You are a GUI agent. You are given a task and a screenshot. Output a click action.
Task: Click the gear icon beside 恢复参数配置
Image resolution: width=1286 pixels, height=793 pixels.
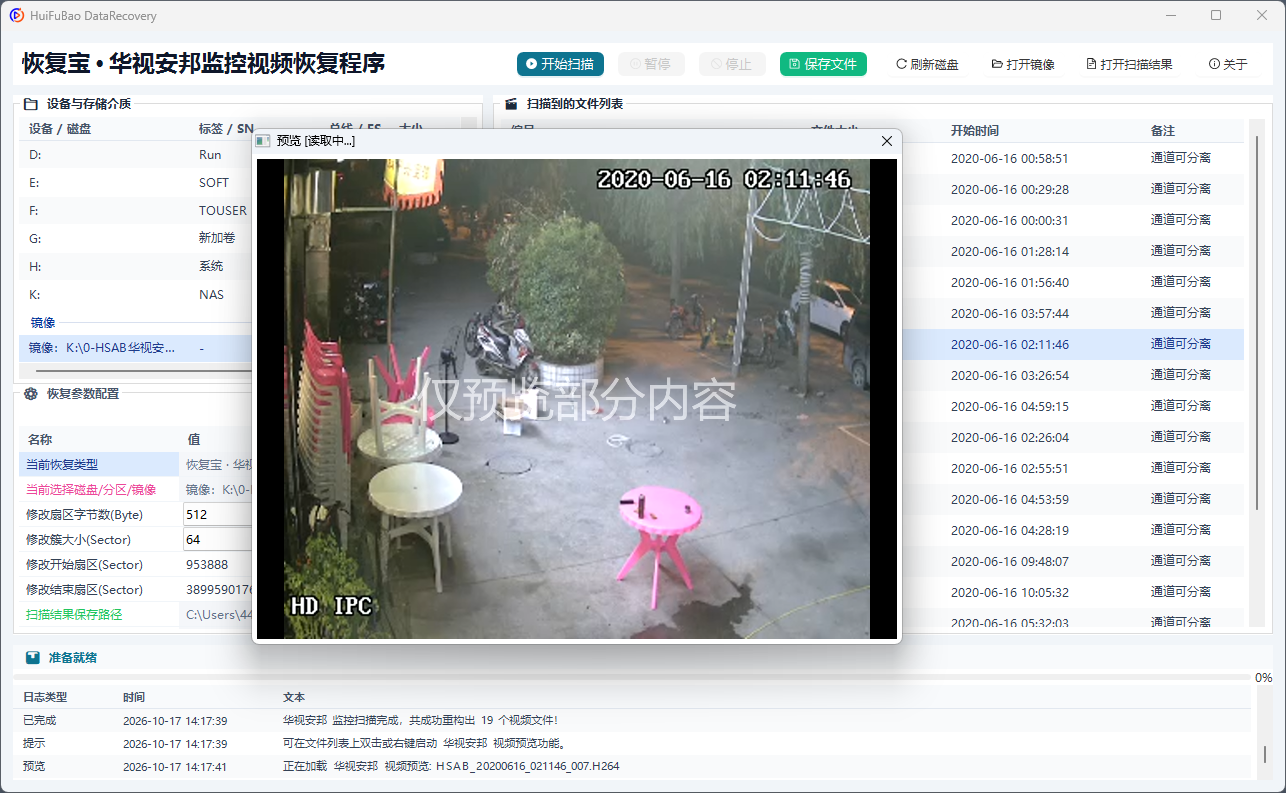pos(30,394)
